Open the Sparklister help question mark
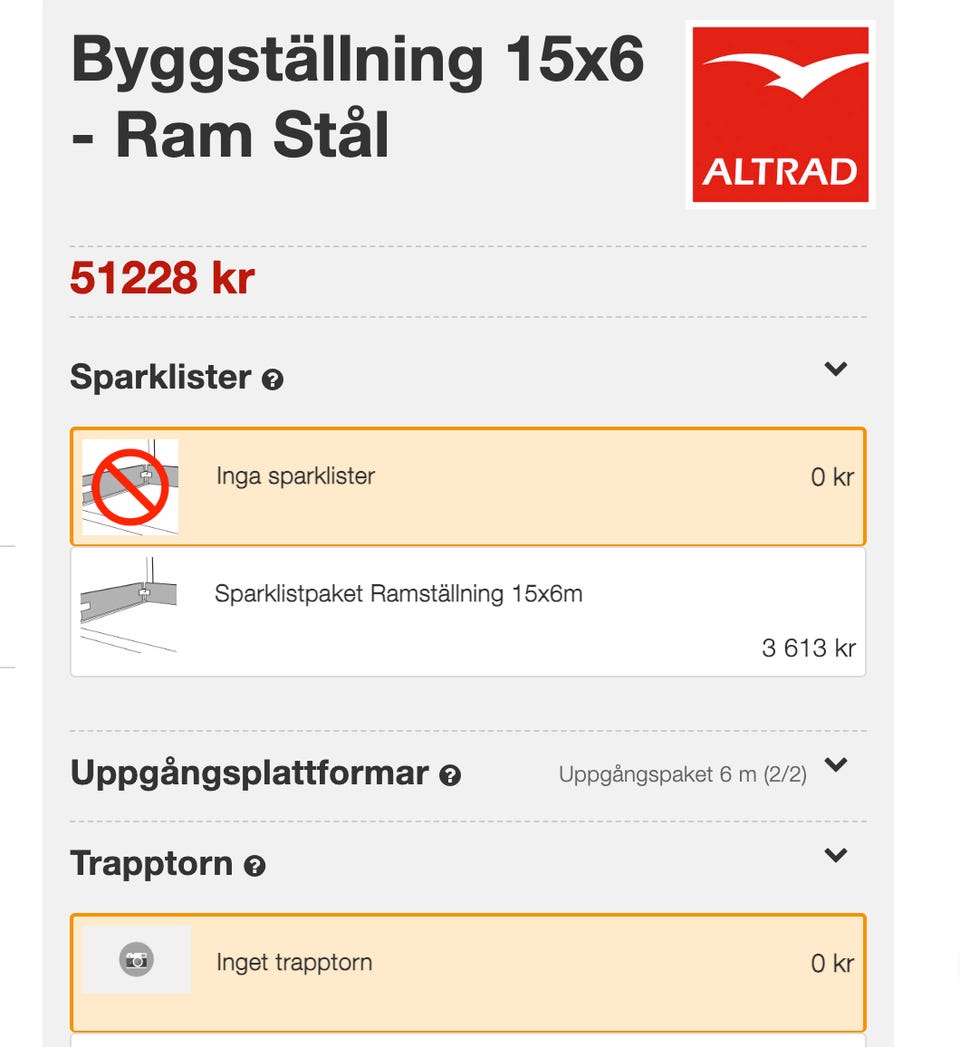 click(272, 380)
